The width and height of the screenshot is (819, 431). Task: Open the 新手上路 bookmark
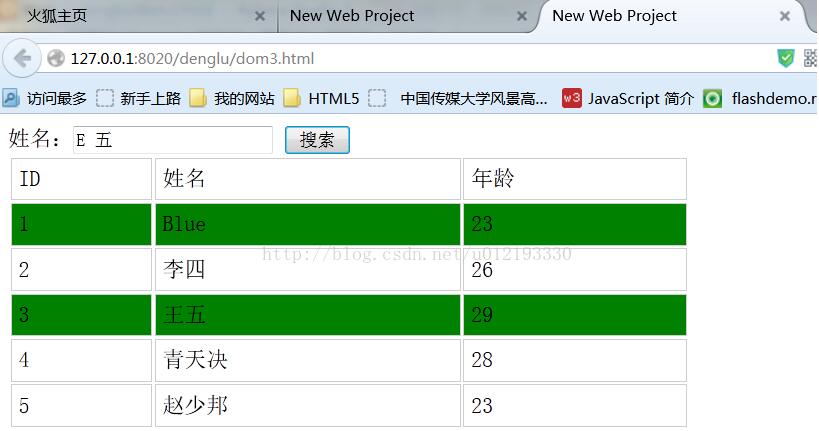tap(138, 98)
